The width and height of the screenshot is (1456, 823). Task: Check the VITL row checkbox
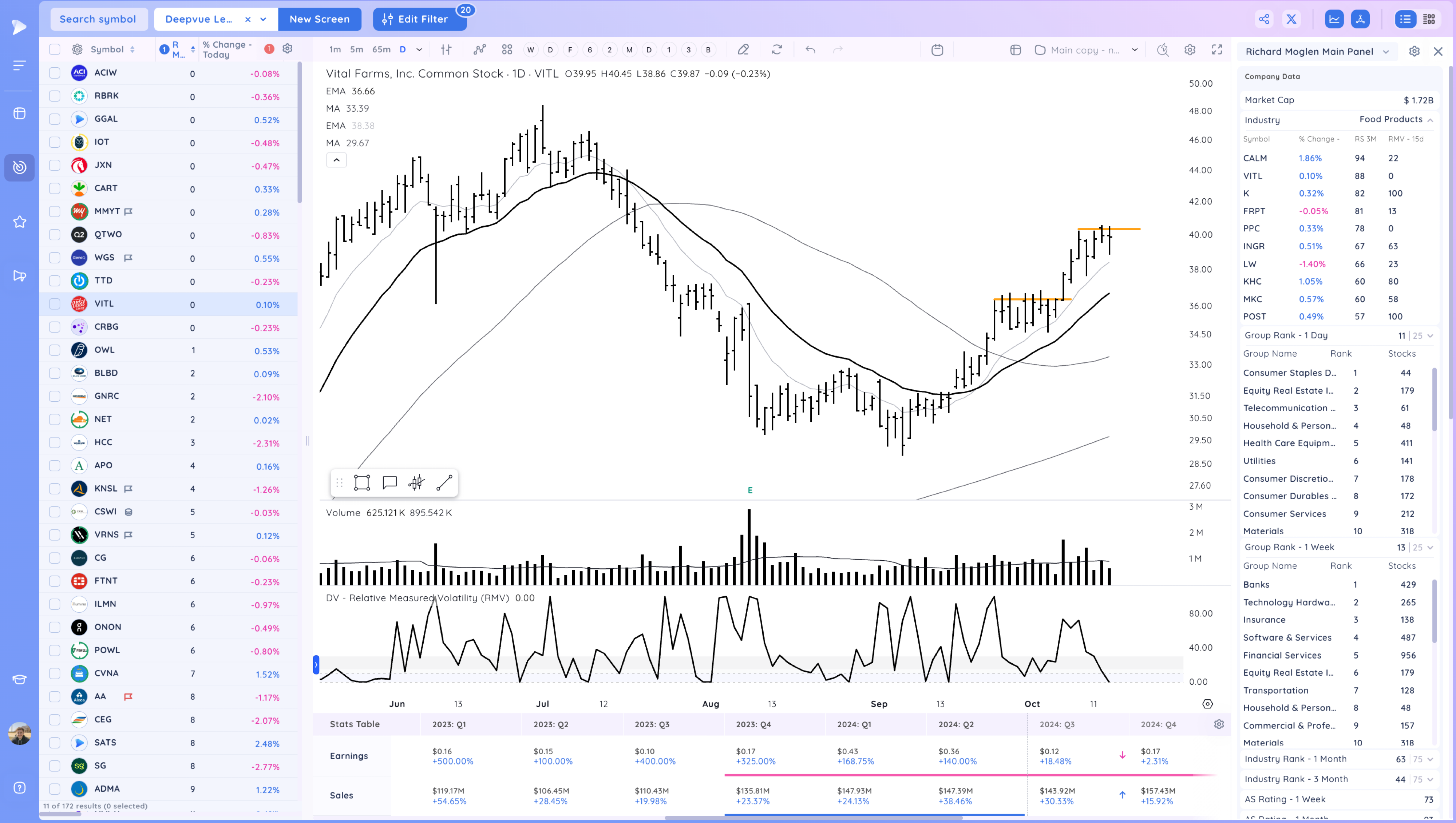[54, 304]
